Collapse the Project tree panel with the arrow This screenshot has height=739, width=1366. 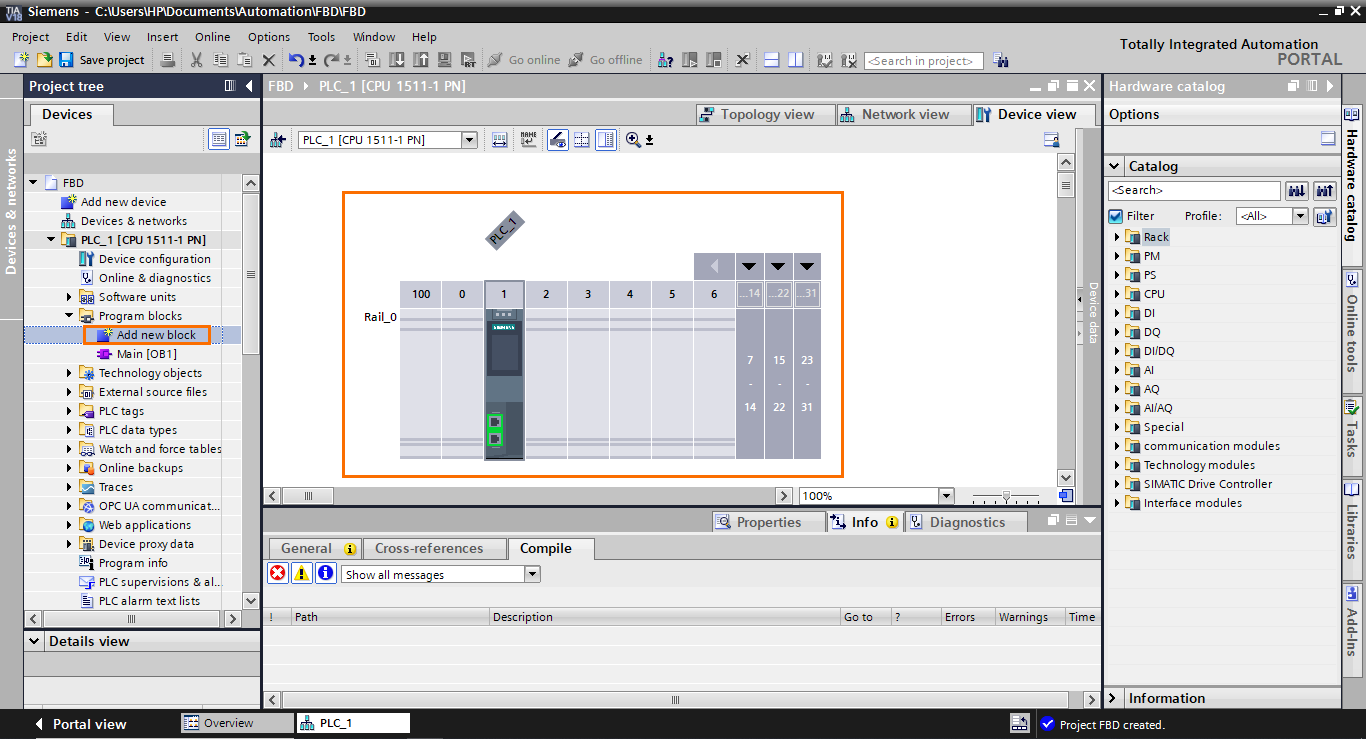pos(249,86)
